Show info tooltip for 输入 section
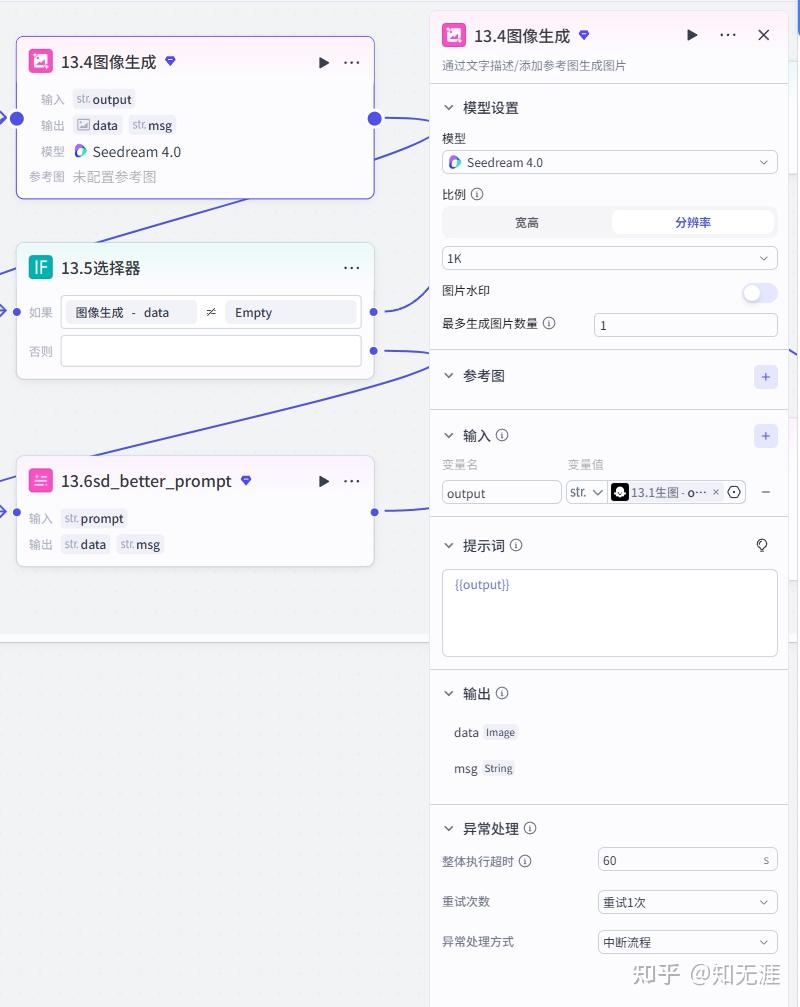This screenshot has height=1007, width=800. [x=502, y=435]
